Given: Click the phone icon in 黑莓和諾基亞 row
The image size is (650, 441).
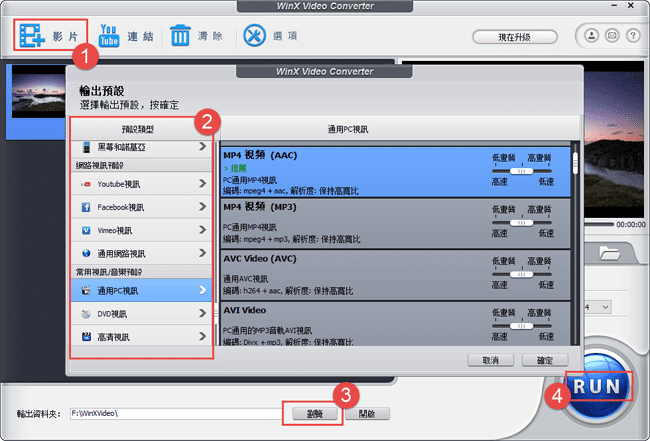Looking at the screenshot, I should [x=86, y=147].
